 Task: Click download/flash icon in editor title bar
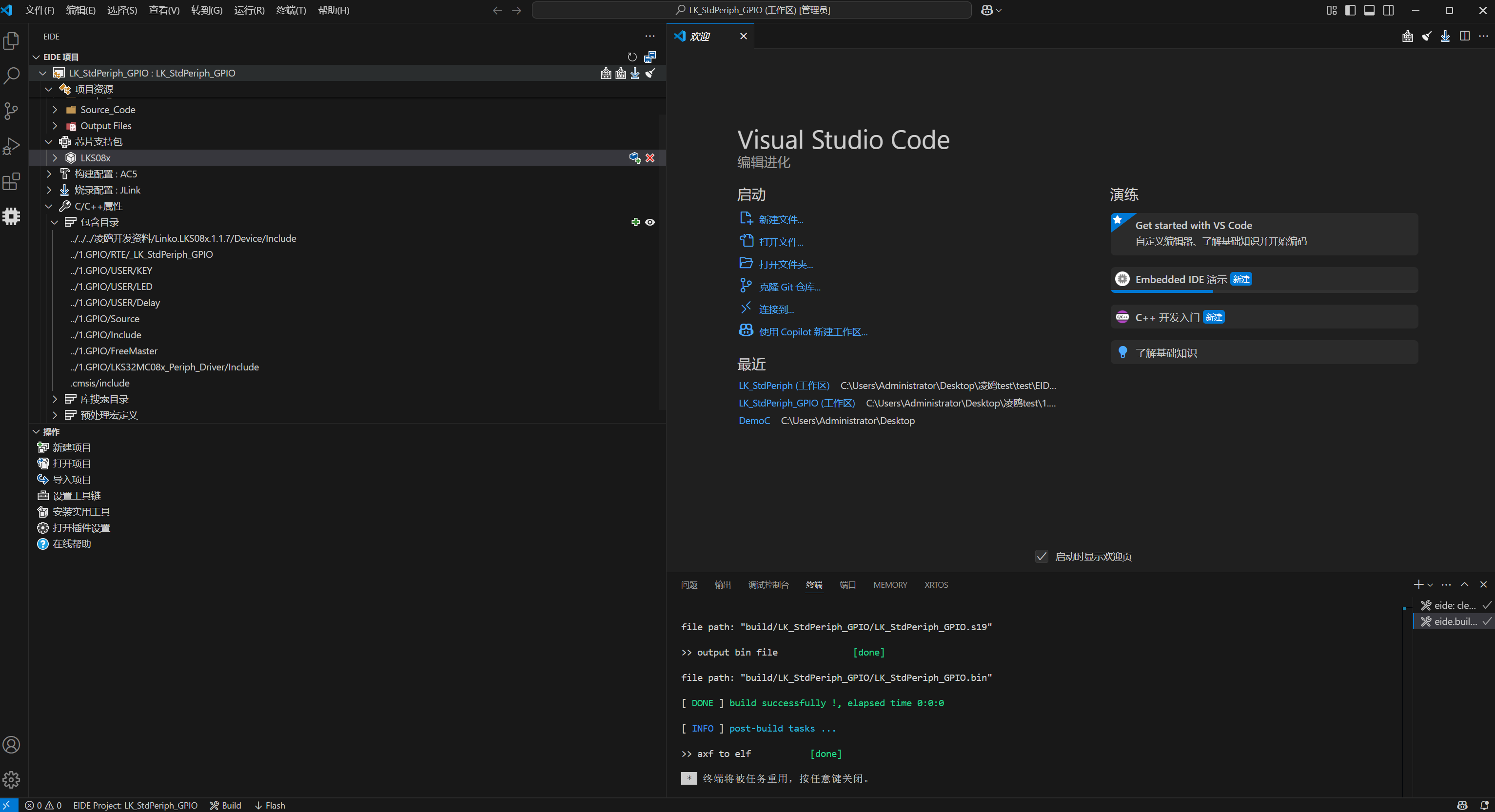[x=1445, y=36]
